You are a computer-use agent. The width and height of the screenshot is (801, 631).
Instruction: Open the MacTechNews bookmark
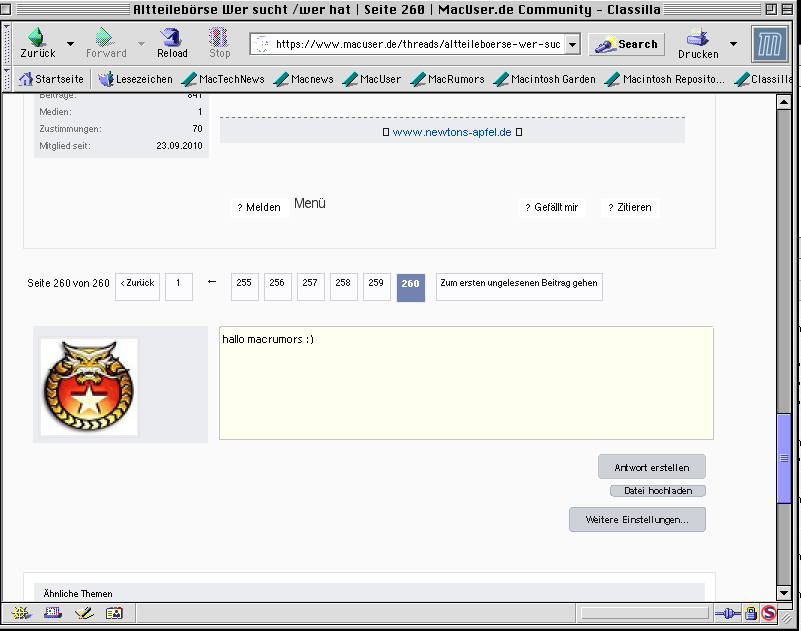(x=223, y=79)
